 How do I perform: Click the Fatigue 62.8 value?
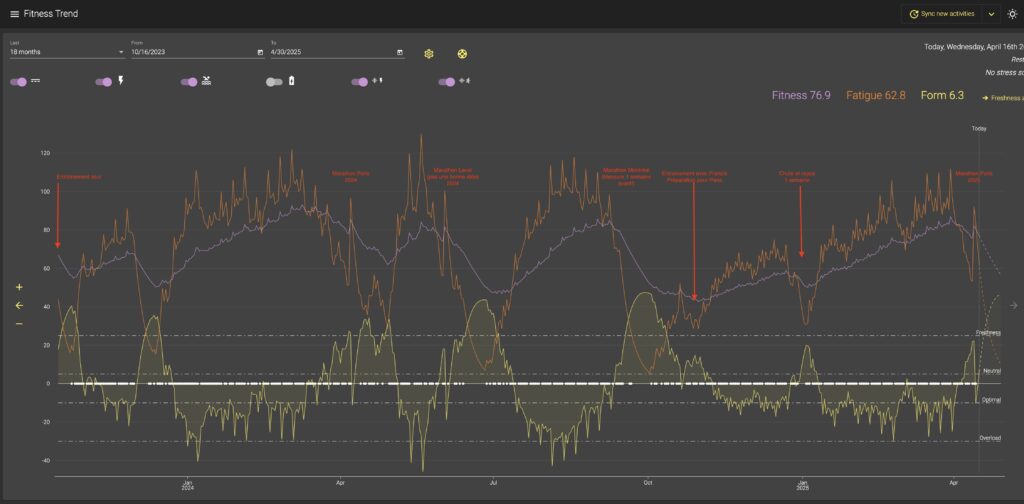point(876,95)
